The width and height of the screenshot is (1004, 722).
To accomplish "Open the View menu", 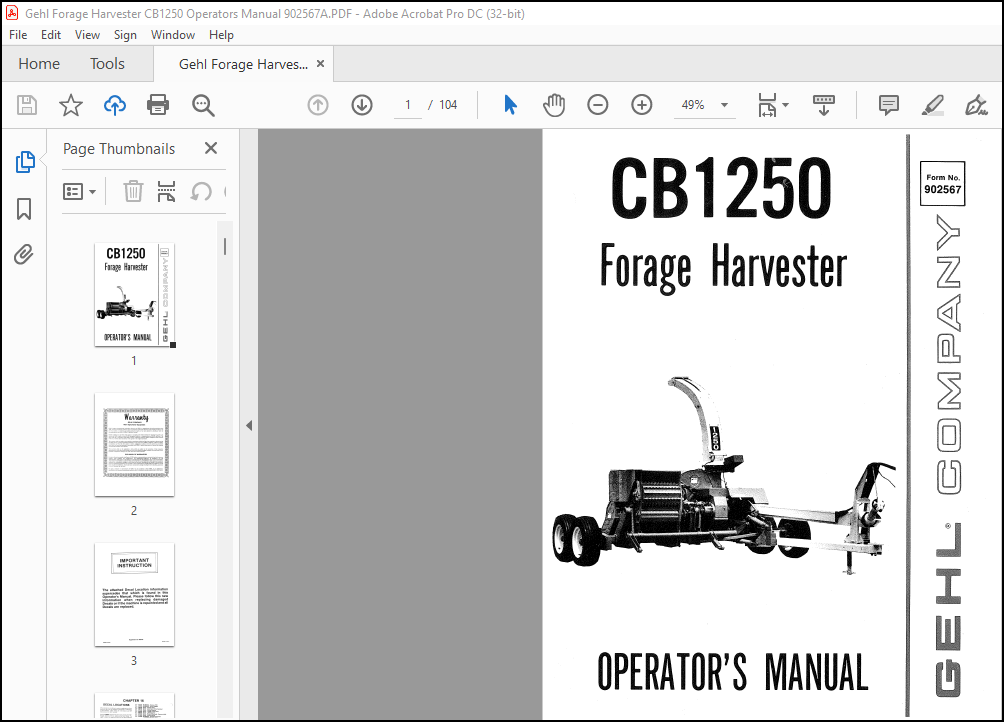I will [x=87, y=35].
